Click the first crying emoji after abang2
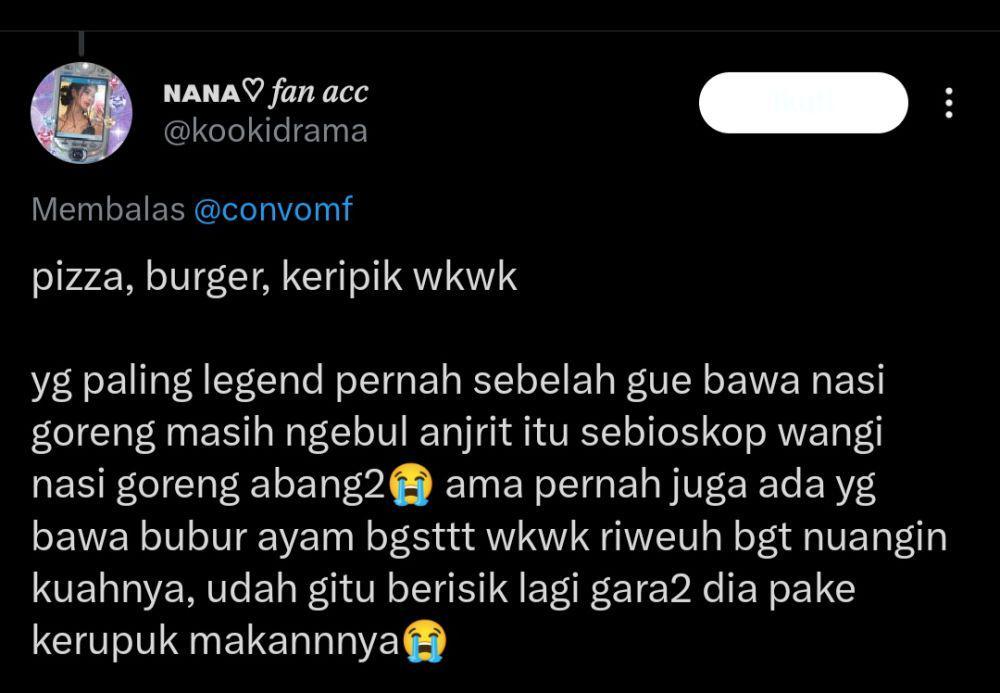The width and height of the screenshot is (1000, 693). click(x=411, y=485)
